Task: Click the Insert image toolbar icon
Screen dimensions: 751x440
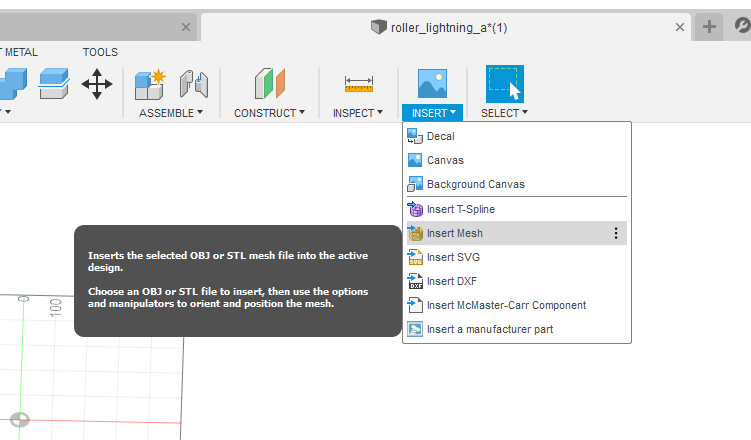Action: click(x=432, y=83)
